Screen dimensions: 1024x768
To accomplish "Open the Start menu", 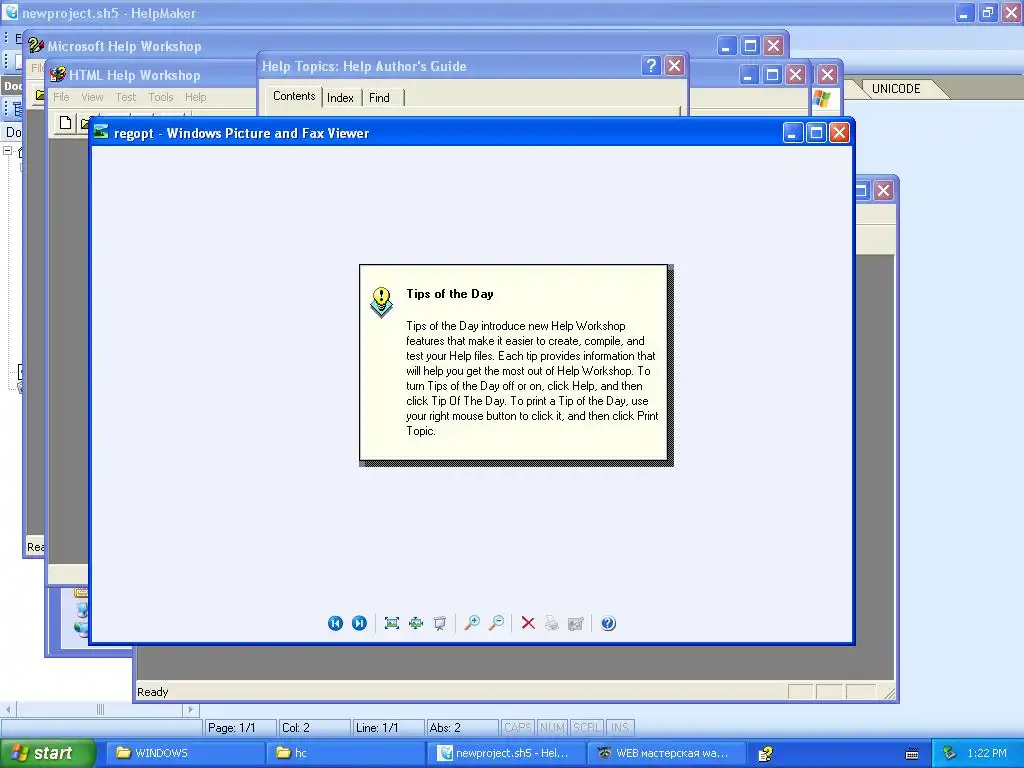I will tap(47, 753).
